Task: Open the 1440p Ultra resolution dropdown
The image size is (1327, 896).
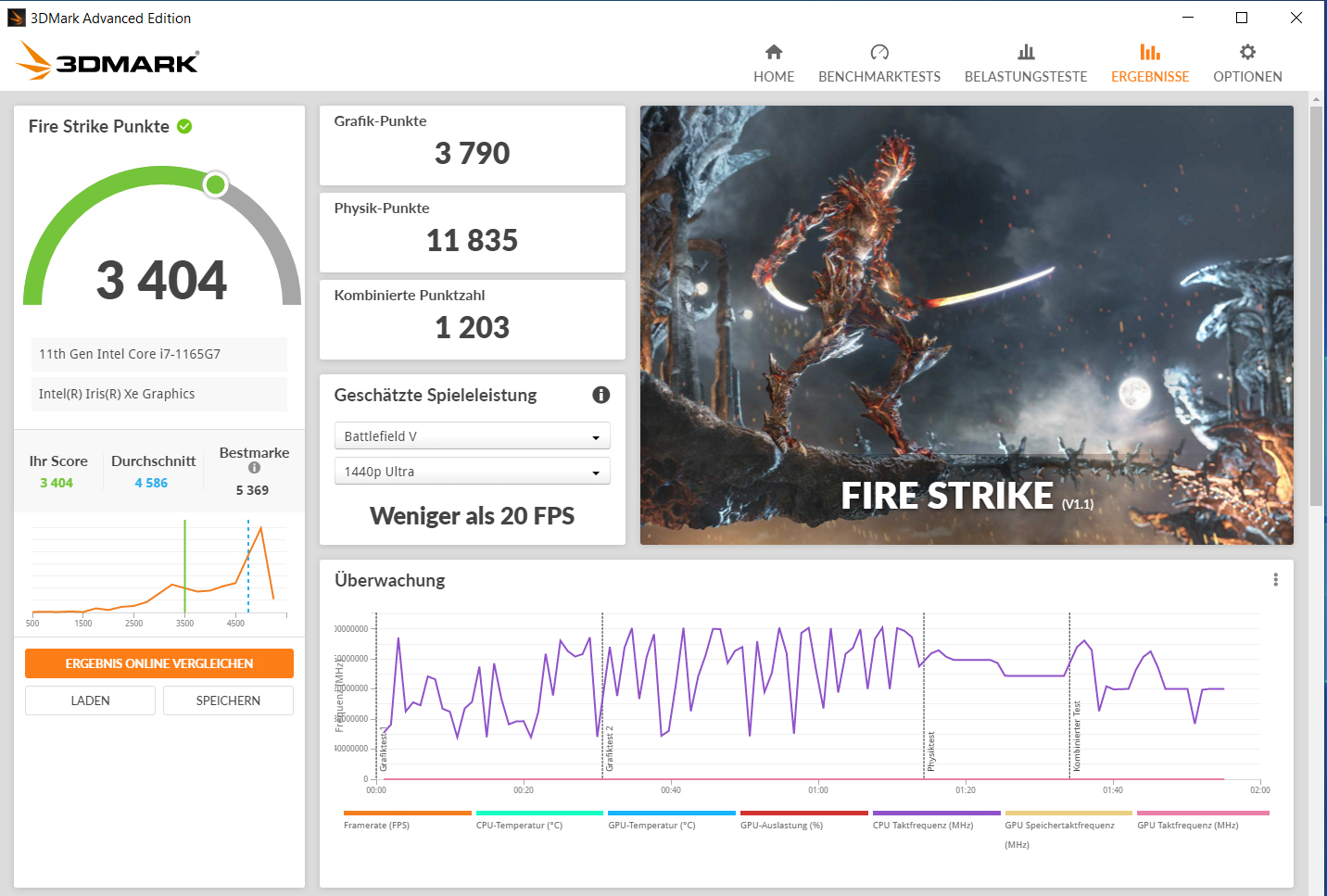Action: [472, 471]
